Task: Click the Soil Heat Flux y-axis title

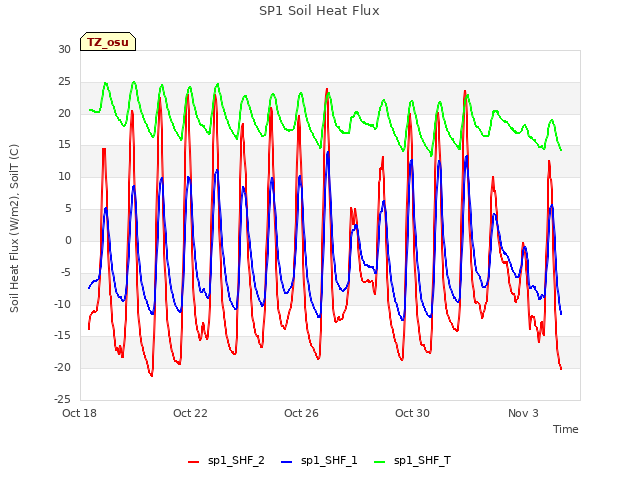Action: [14, 228]
